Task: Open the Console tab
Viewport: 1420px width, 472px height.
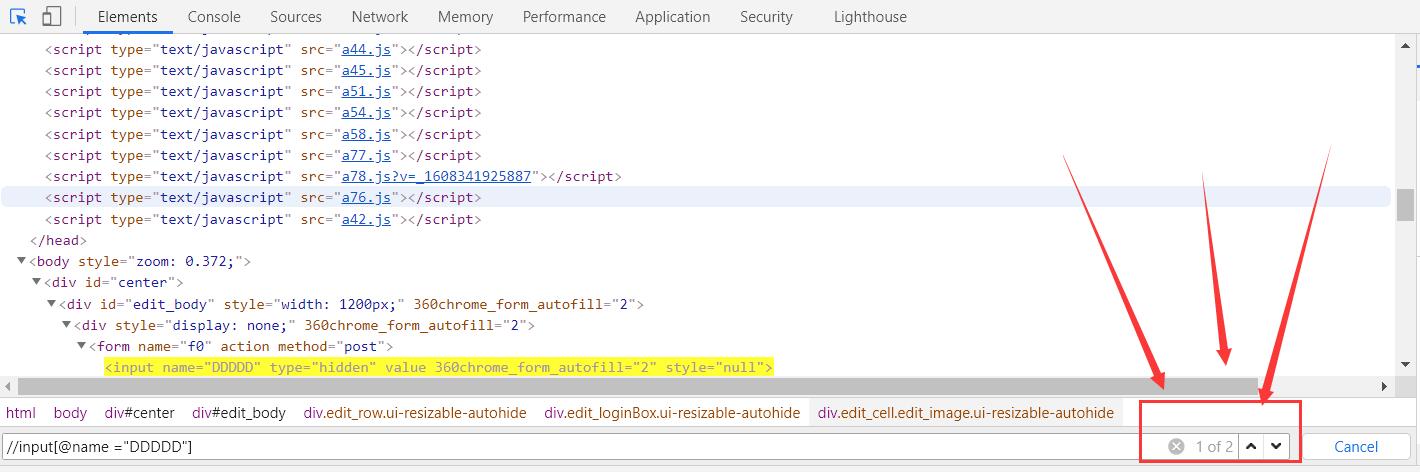Action: 214,16
